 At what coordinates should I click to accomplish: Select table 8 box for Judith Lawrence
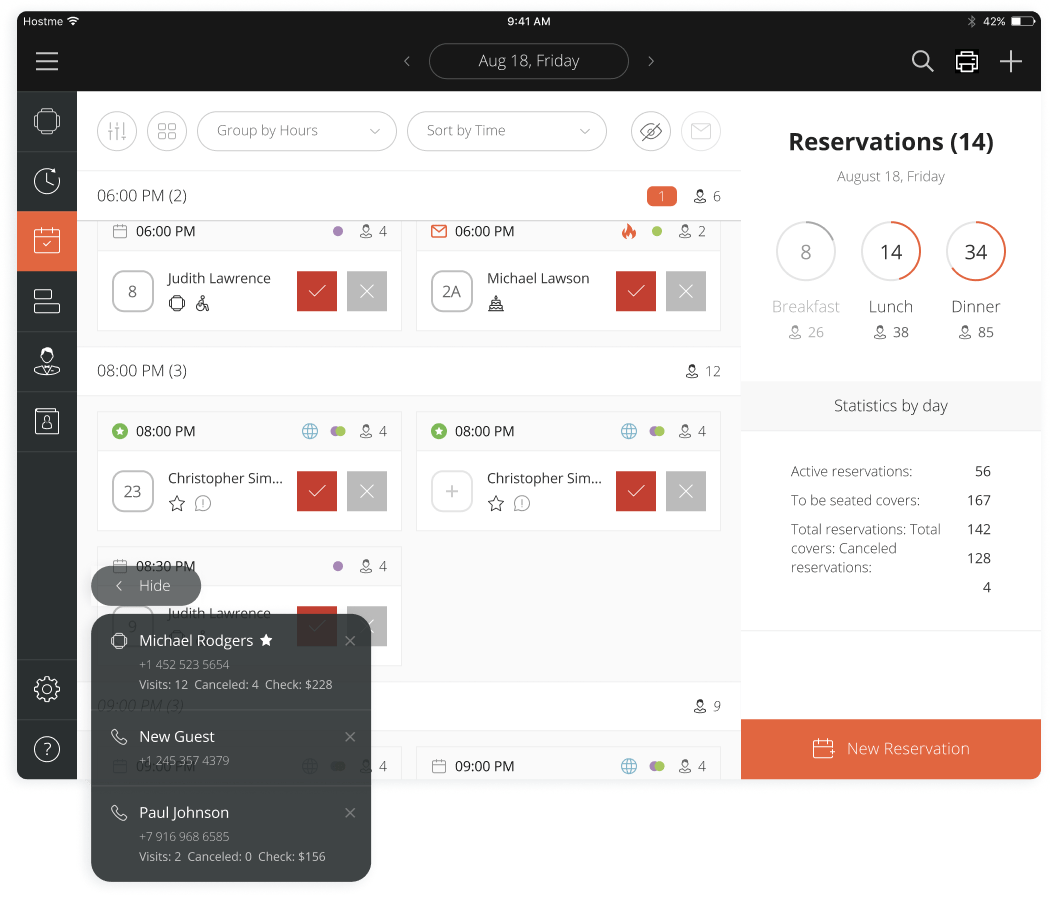tap(133, 291)
